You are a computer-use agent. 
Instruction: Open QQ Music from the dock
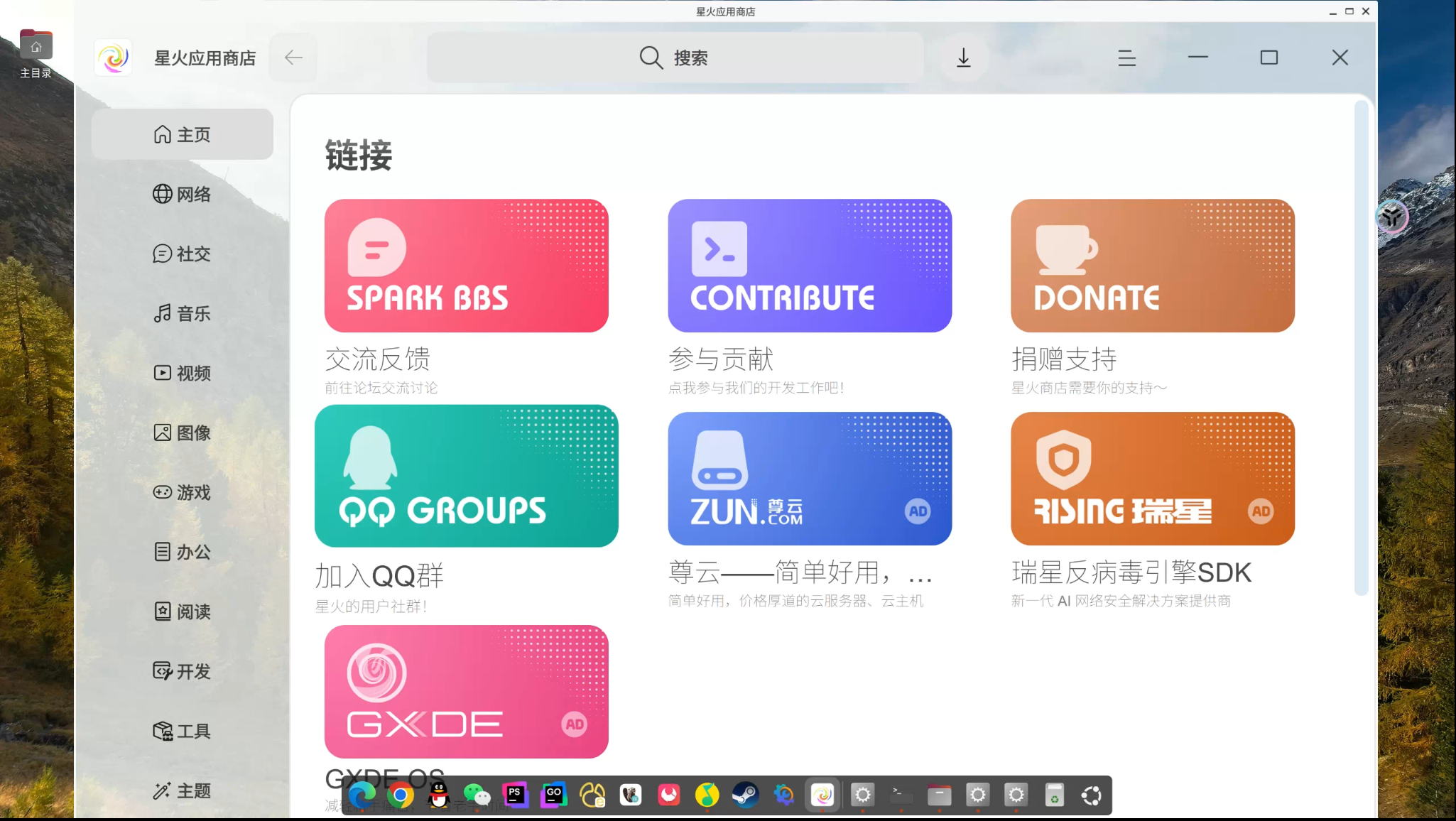(x=707, y=795)
